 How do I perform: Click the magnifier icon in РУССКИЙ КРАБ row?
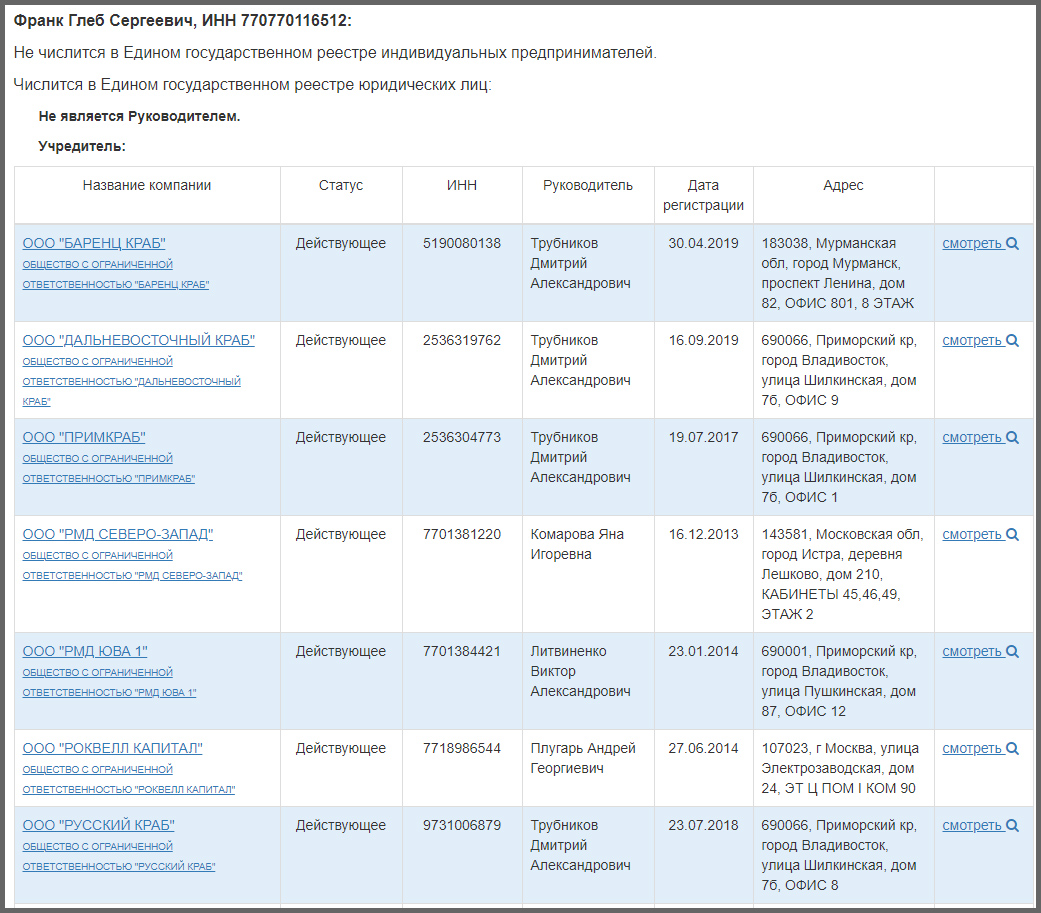coord(1012,825)
